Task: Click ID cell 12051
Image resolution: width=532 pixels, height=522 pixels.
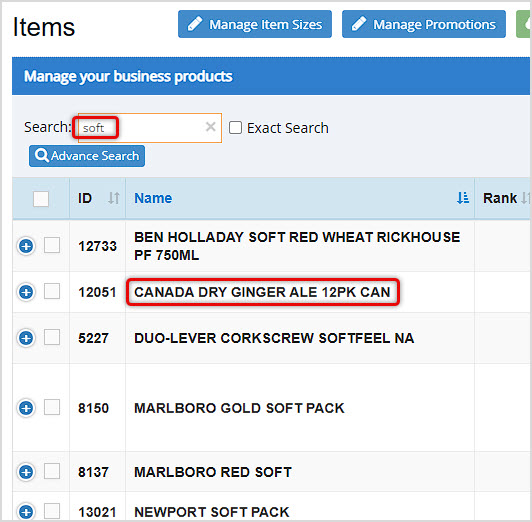Action: [x=97, y=292]
